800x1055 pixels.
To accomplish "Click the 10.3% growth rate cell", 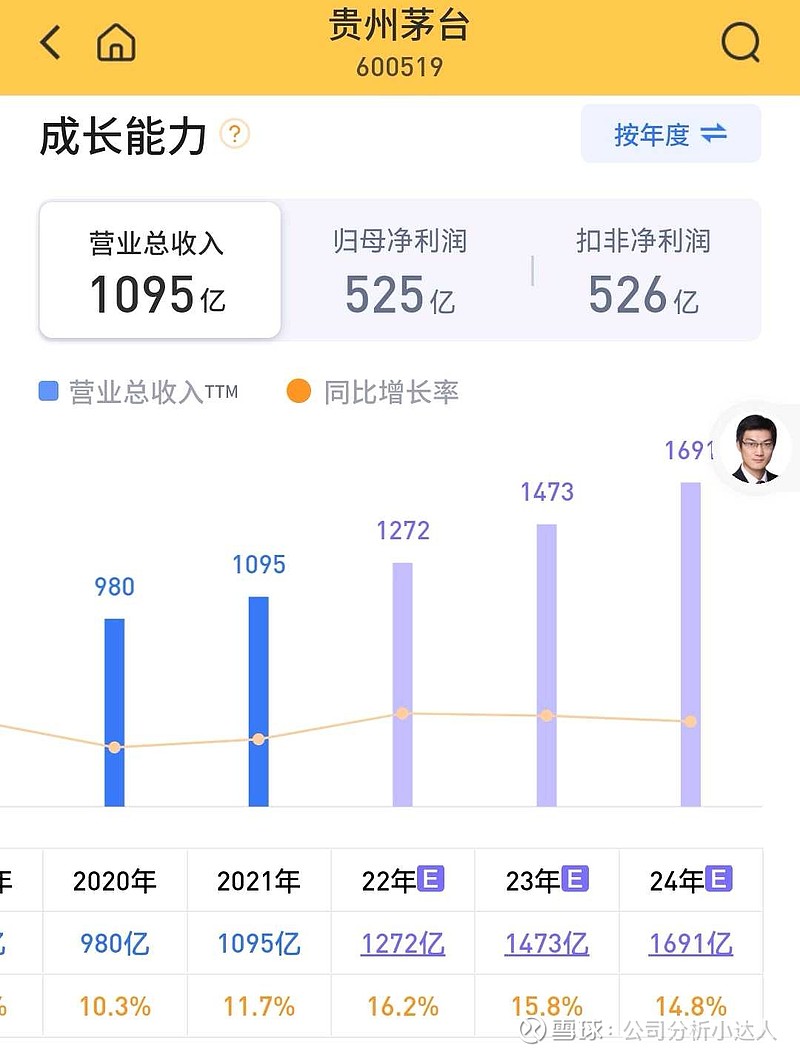I will point(114,1007).
